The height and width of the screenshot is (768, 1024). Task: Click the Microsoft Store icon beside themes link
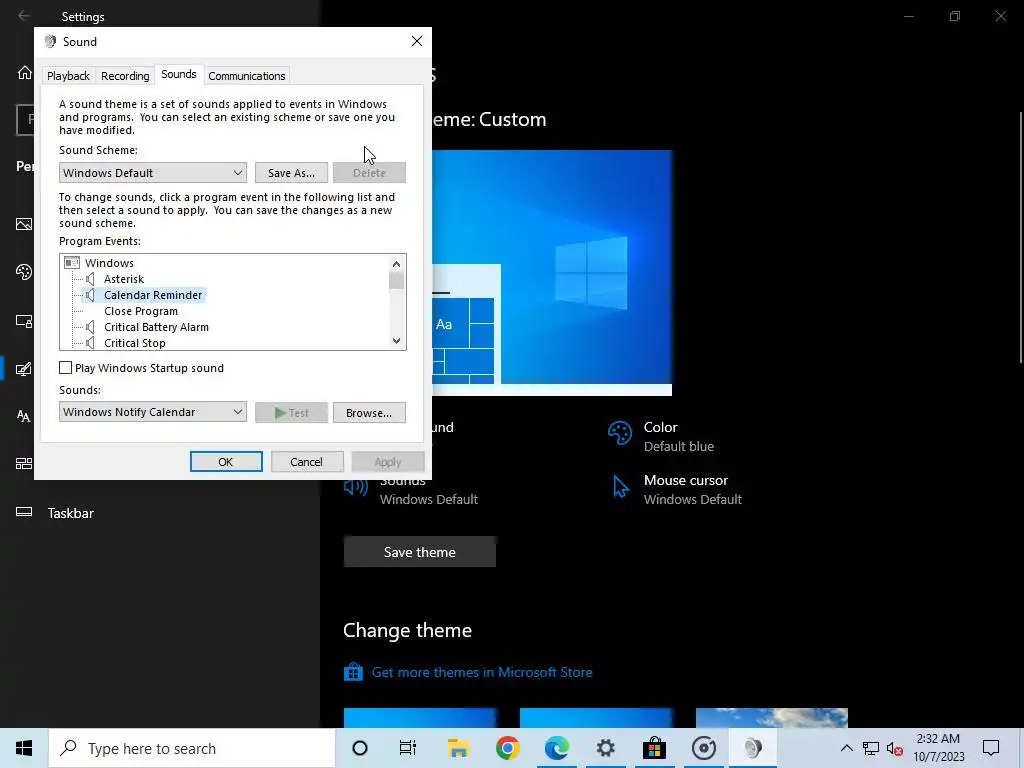353,672
